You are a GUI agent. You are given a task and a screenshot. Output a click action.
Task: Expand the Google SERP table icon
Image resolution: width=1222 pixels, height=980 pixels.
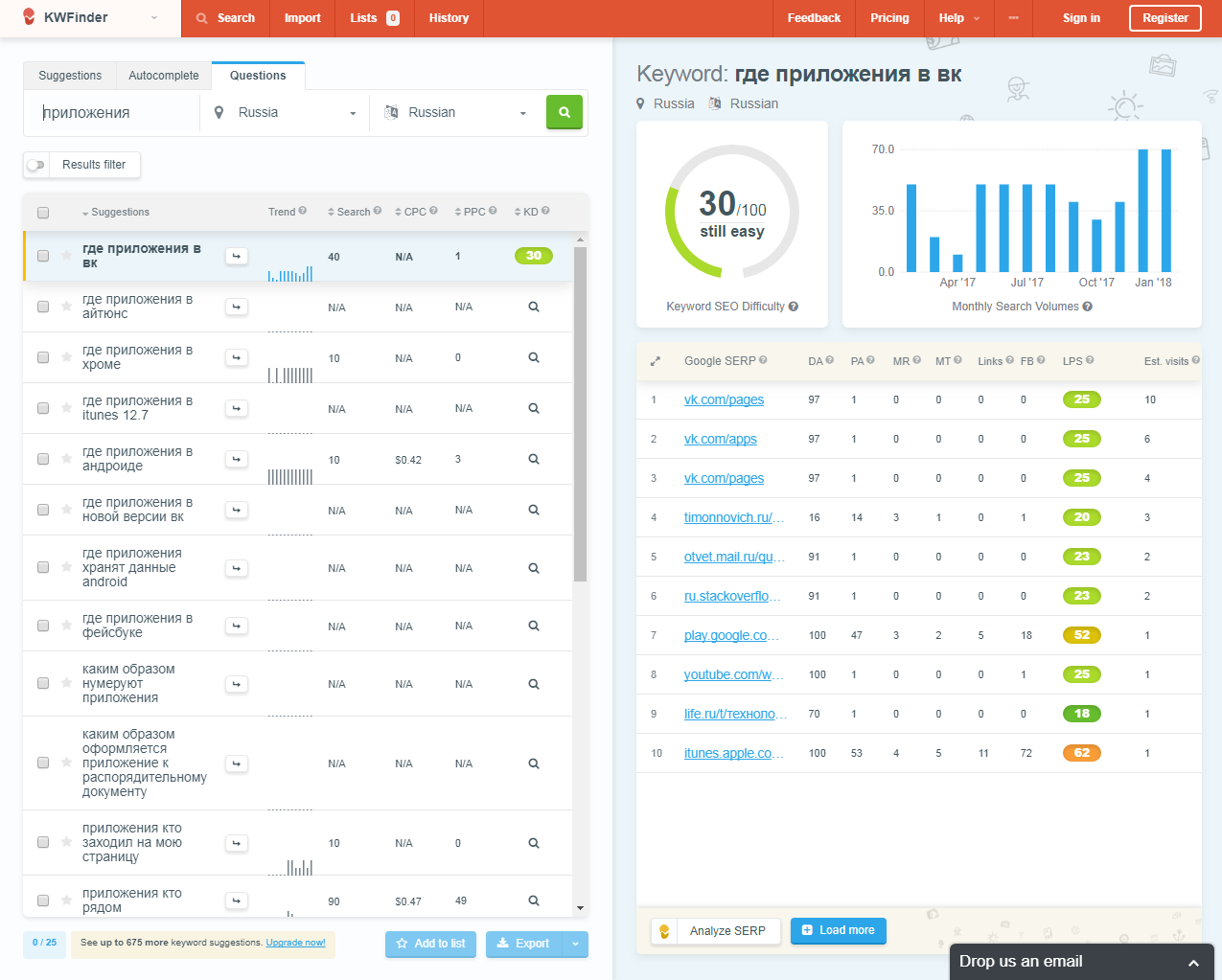pyautogui.click(x=656, y=361)
